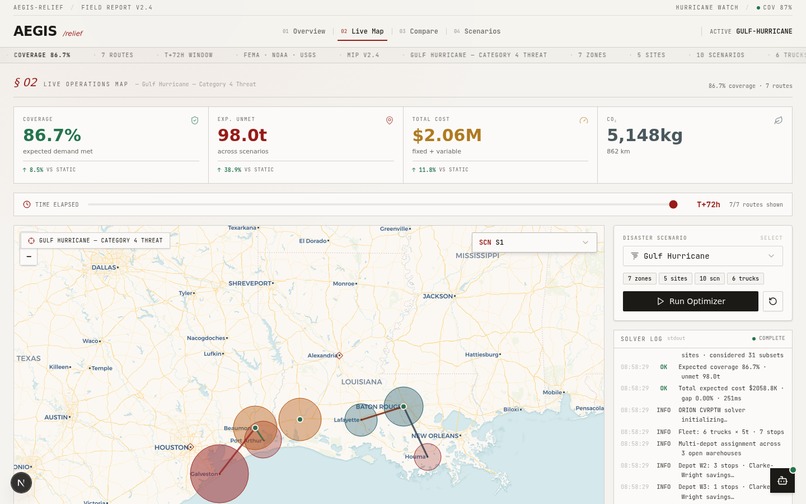Click the T+72H WINDOW ticker item
Image resolution: width=806 pixels, height=504 pixels.
pos(188,55)
